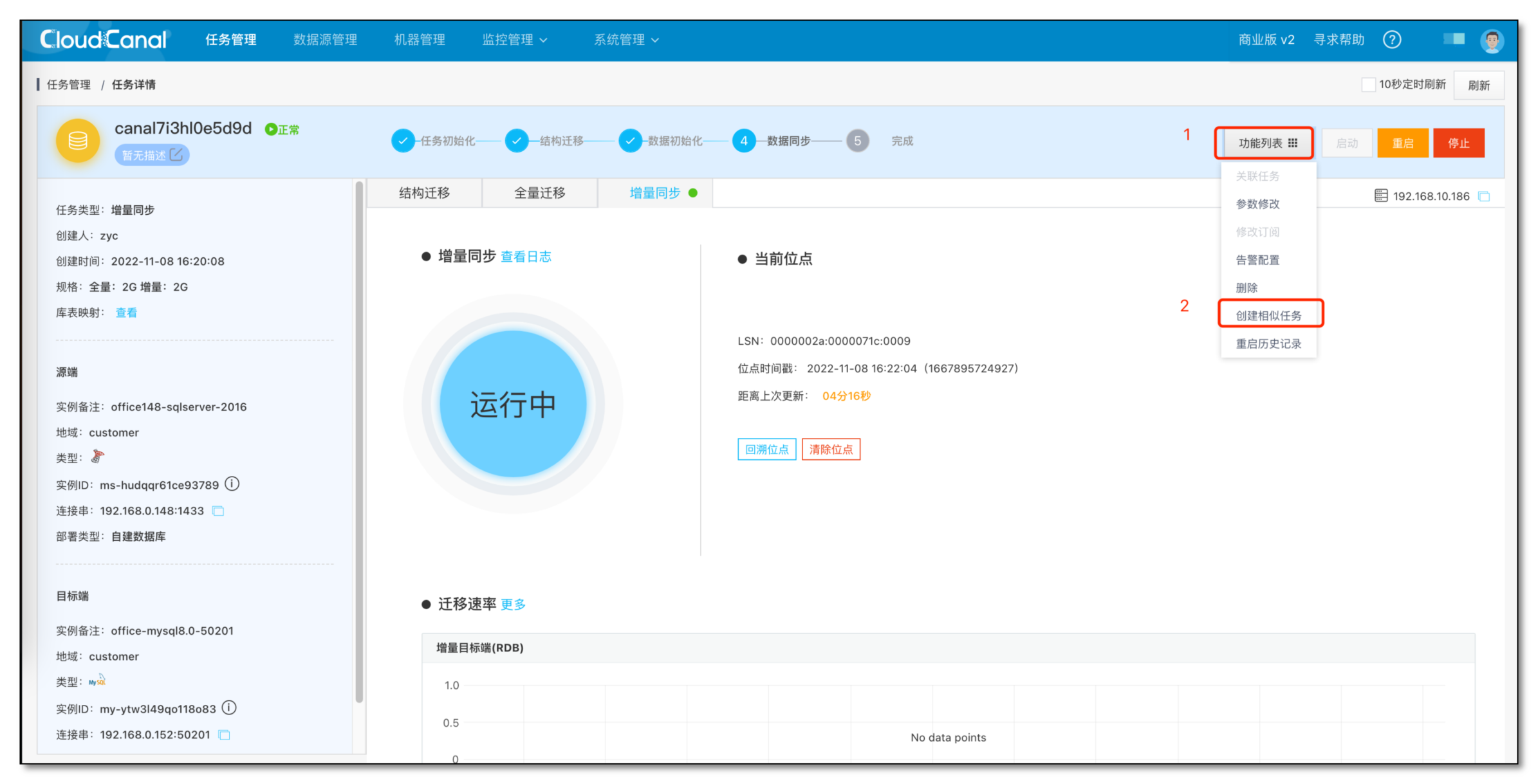
Task: Open the user avatar profile icon
Action: point(1492,41)
